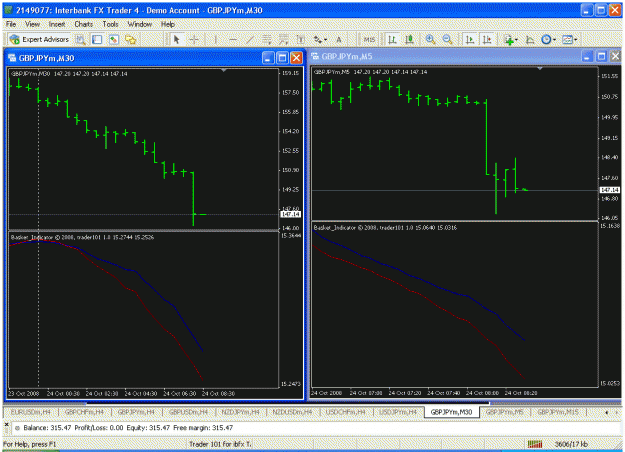
Task: Maximize the GBPJPYm,M30 chart window
Action: 282,58
